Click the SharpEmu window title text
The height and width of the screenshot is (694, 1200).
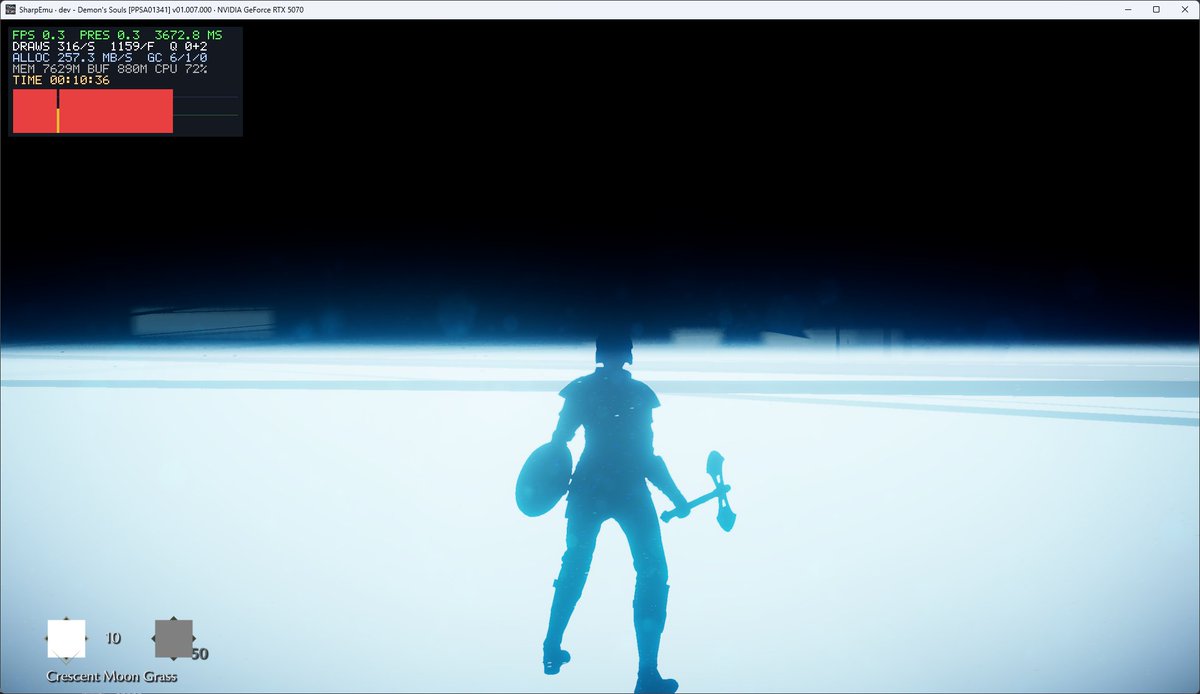tap(161, 9)
